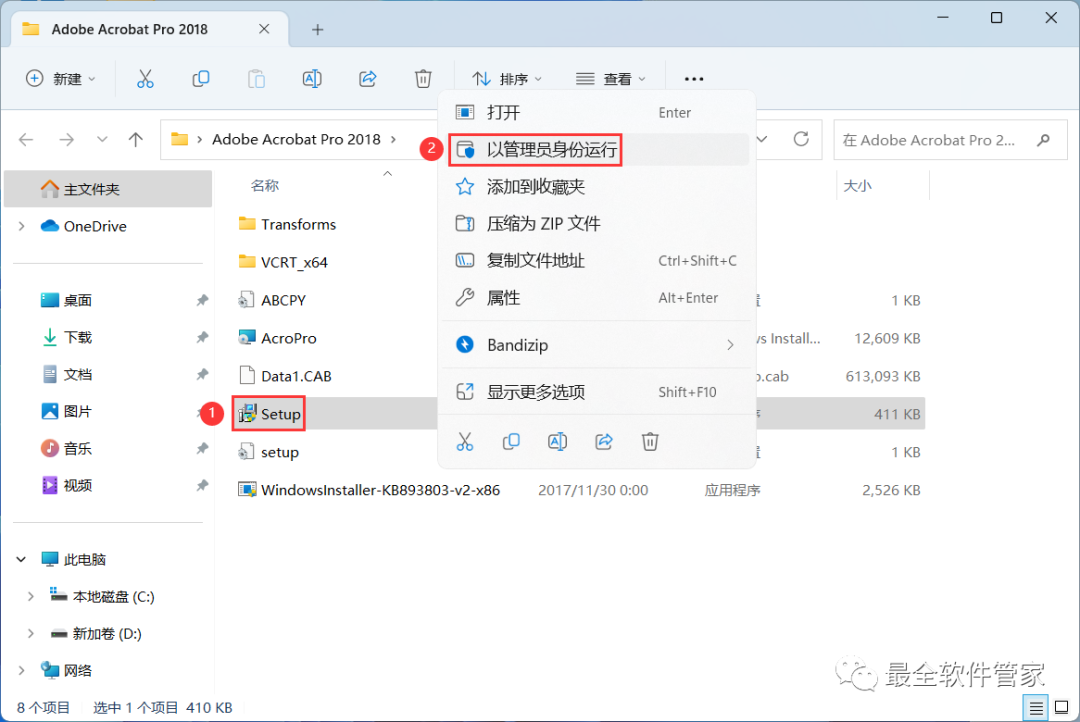This screenshot has width=1080, height=722.
Task: Click the Delete trash icon in the toolbar
Action: (x=423, y=79)
